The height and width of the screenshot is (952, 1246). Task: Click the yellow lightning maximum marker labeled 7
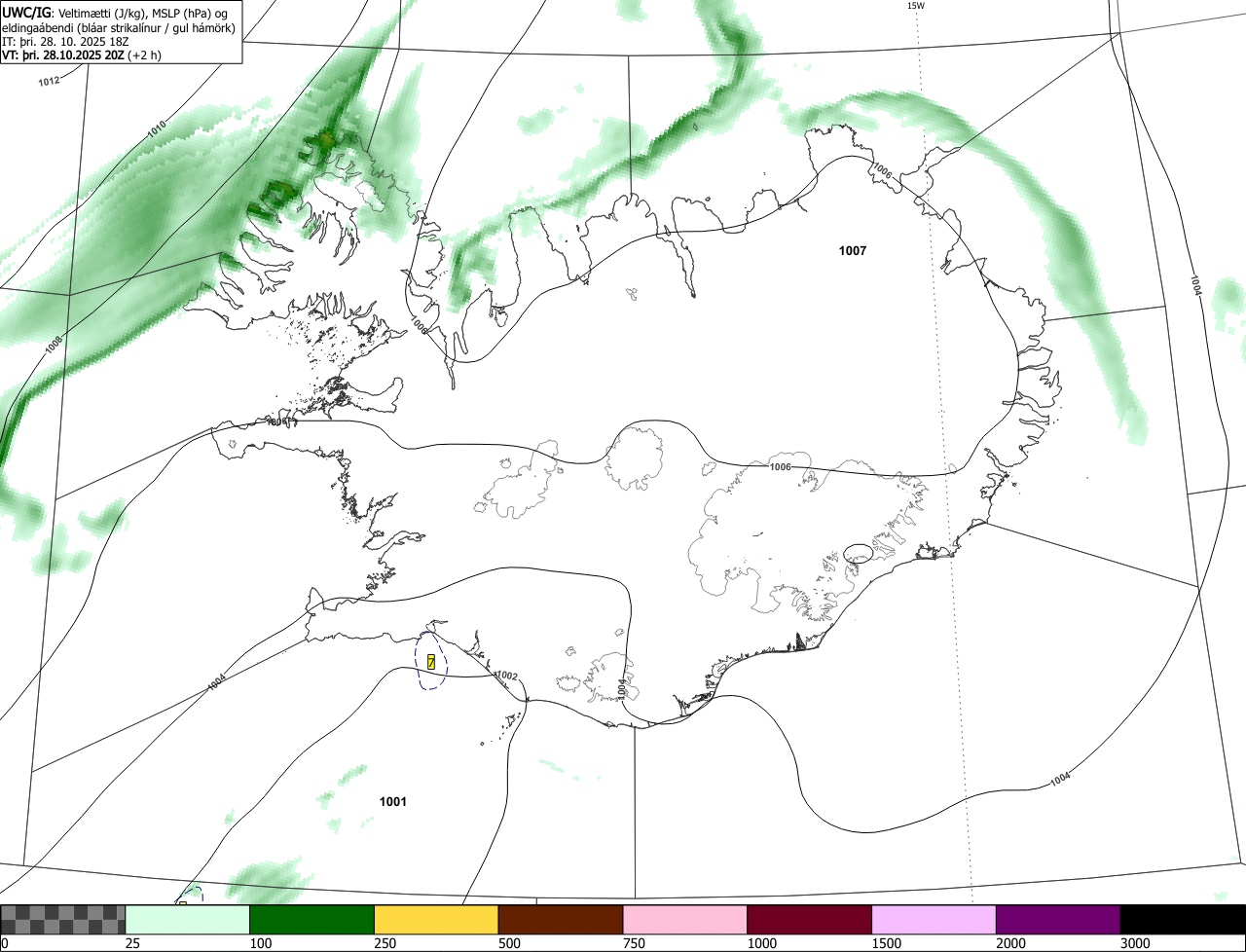(431, 662)
